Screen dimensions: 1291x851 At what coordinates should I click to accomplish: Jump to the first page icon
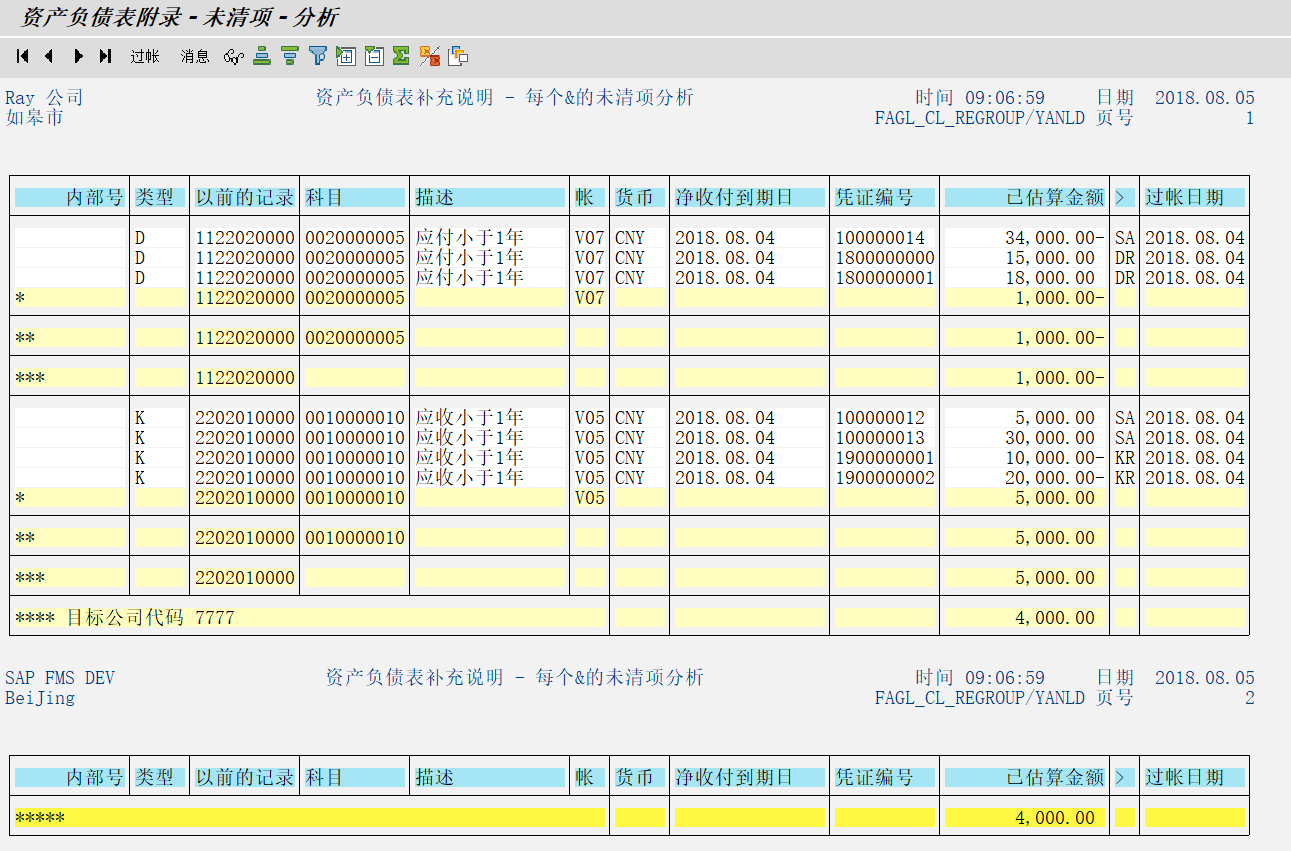click(x=22, y=56)
